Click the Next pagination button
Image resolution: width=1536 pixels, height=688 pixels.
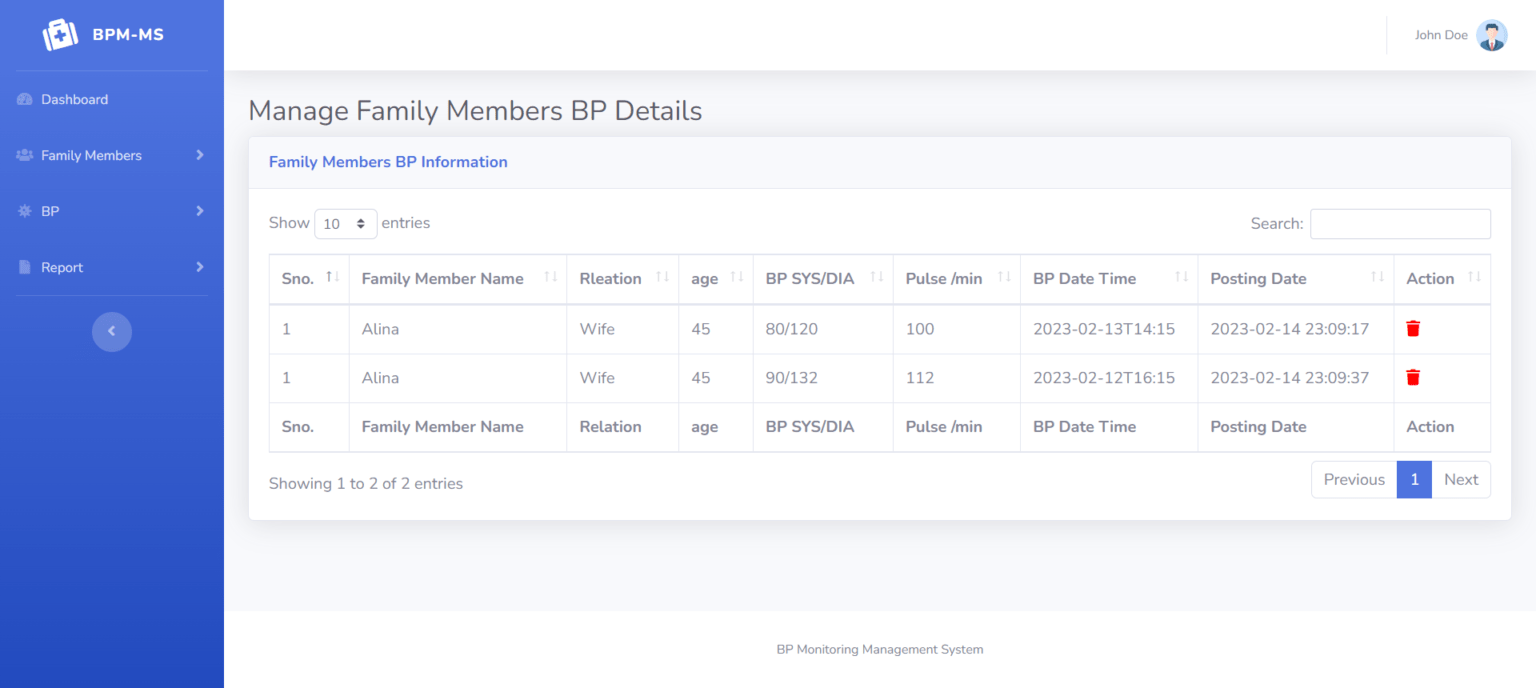(1461, 479)
